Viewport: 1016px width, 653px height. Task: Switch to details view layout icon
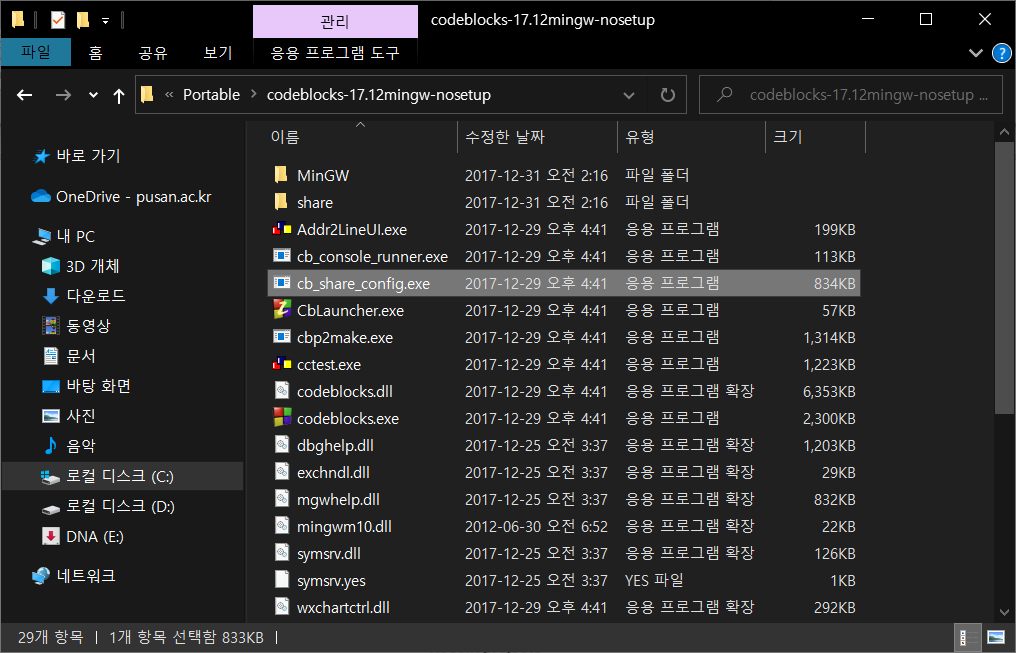968,637
